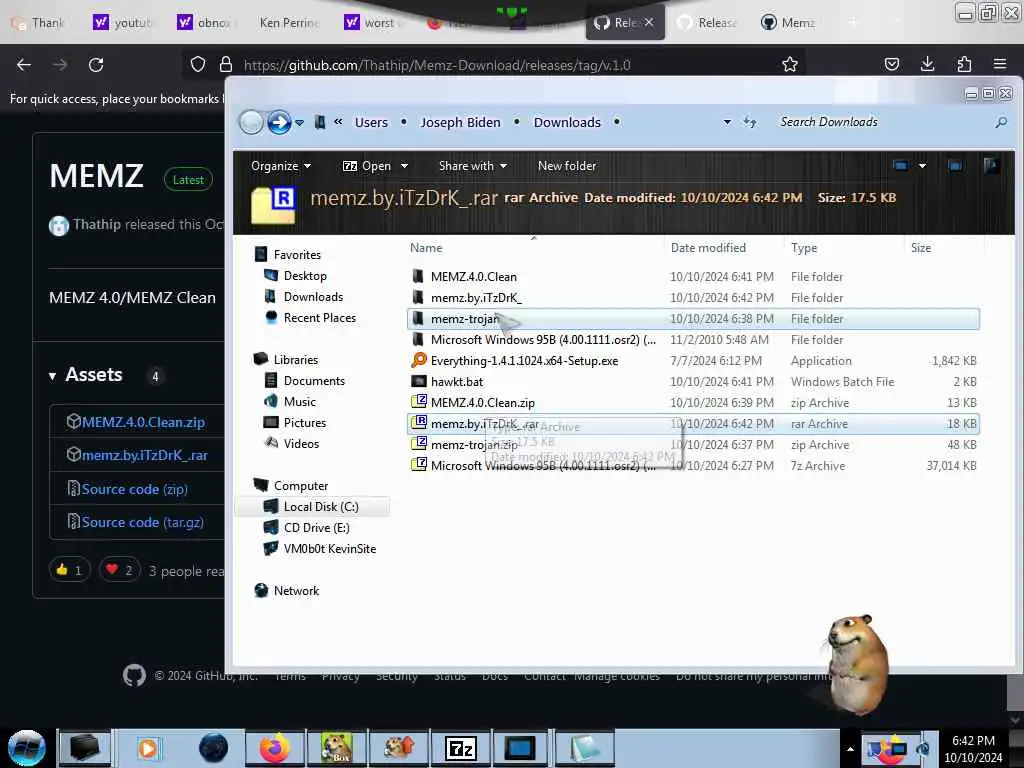Download Source code (zip) link
The height and width of the screenshot is (768, 1024).
coord(135,489)
